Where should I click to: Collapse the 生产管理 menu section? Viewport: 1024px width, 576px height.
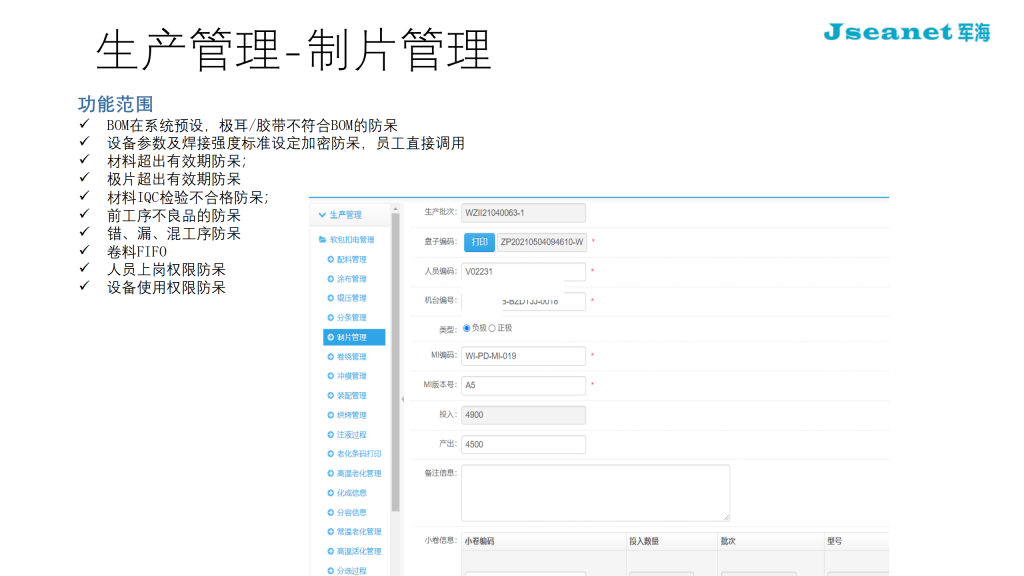(x=322, y=215)
